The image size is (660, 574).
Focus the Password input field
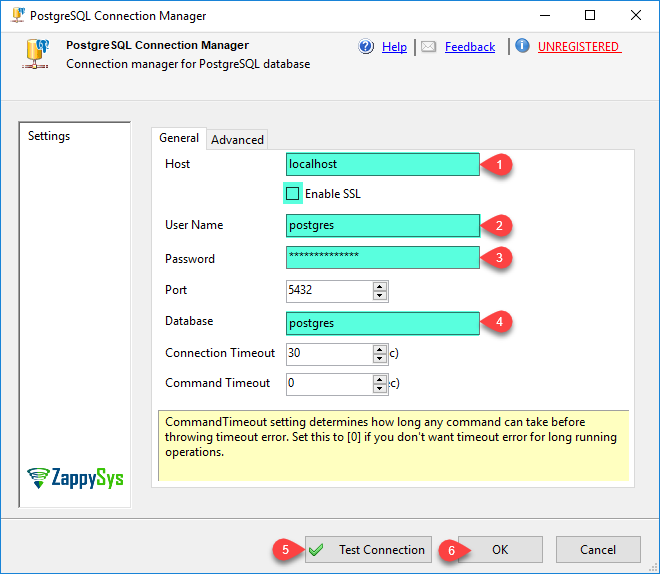click(383, 258)
